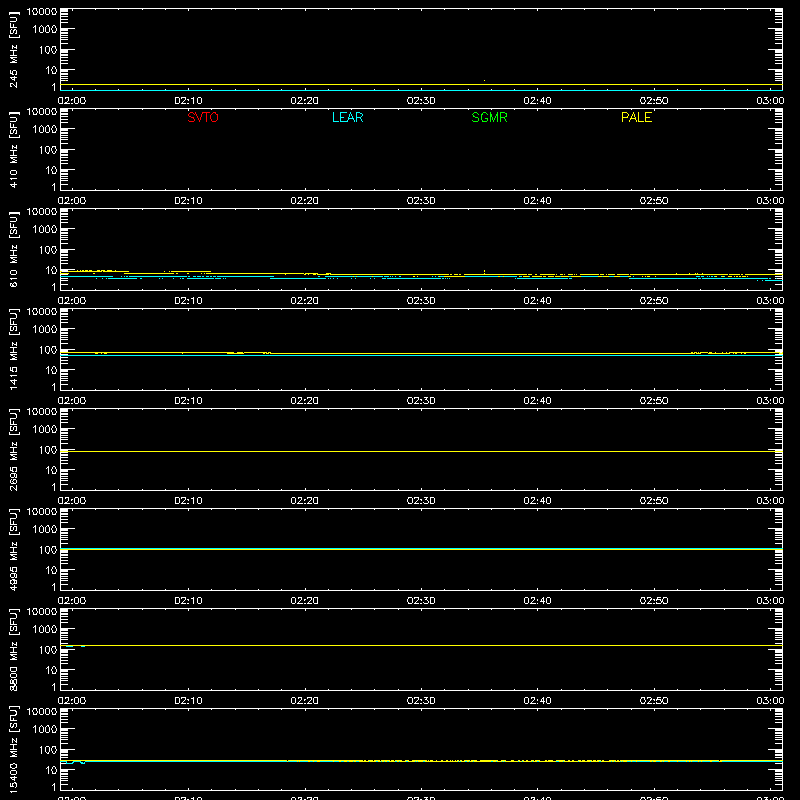Viewport: 800px width, 800px height.
Task: Click the yellow PALE legend label
Action: point(636,117)
